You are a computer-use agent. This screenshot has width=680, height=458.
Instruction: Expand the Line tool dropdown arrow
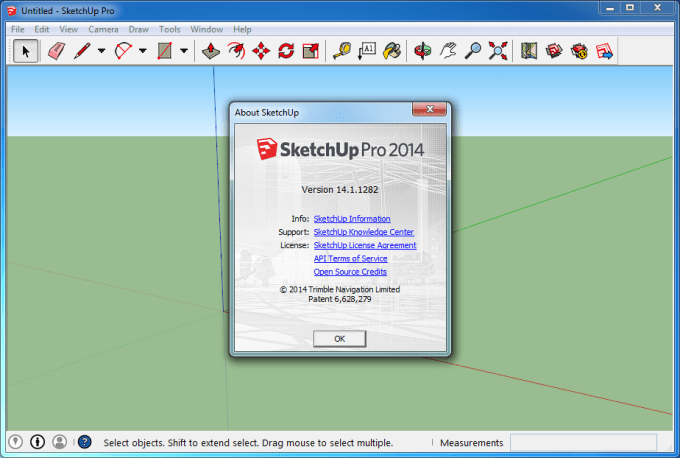click(101, 51)
